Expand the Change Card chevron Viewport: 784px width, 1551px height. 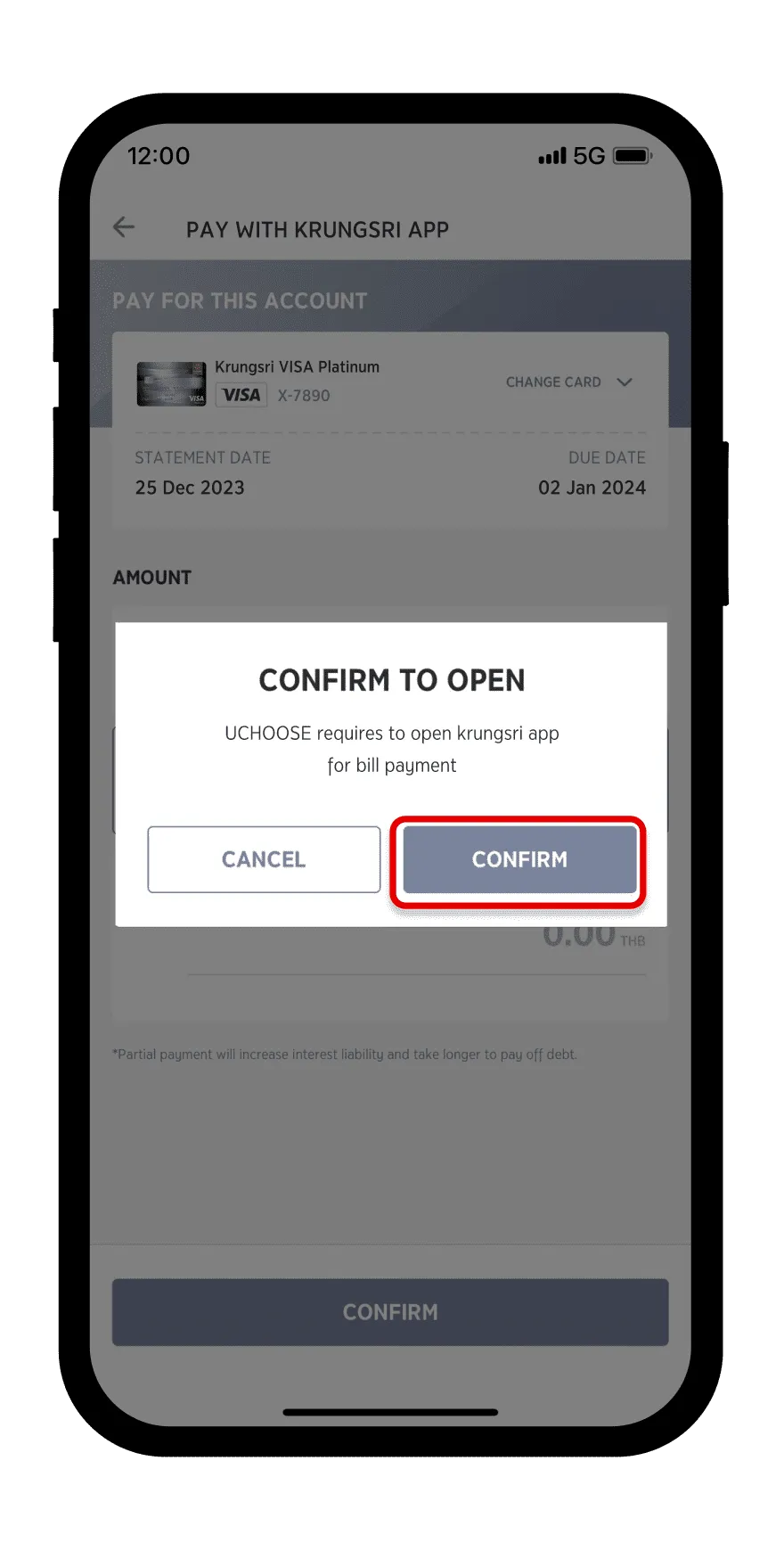pyautogui.click(x=625, y=382)
